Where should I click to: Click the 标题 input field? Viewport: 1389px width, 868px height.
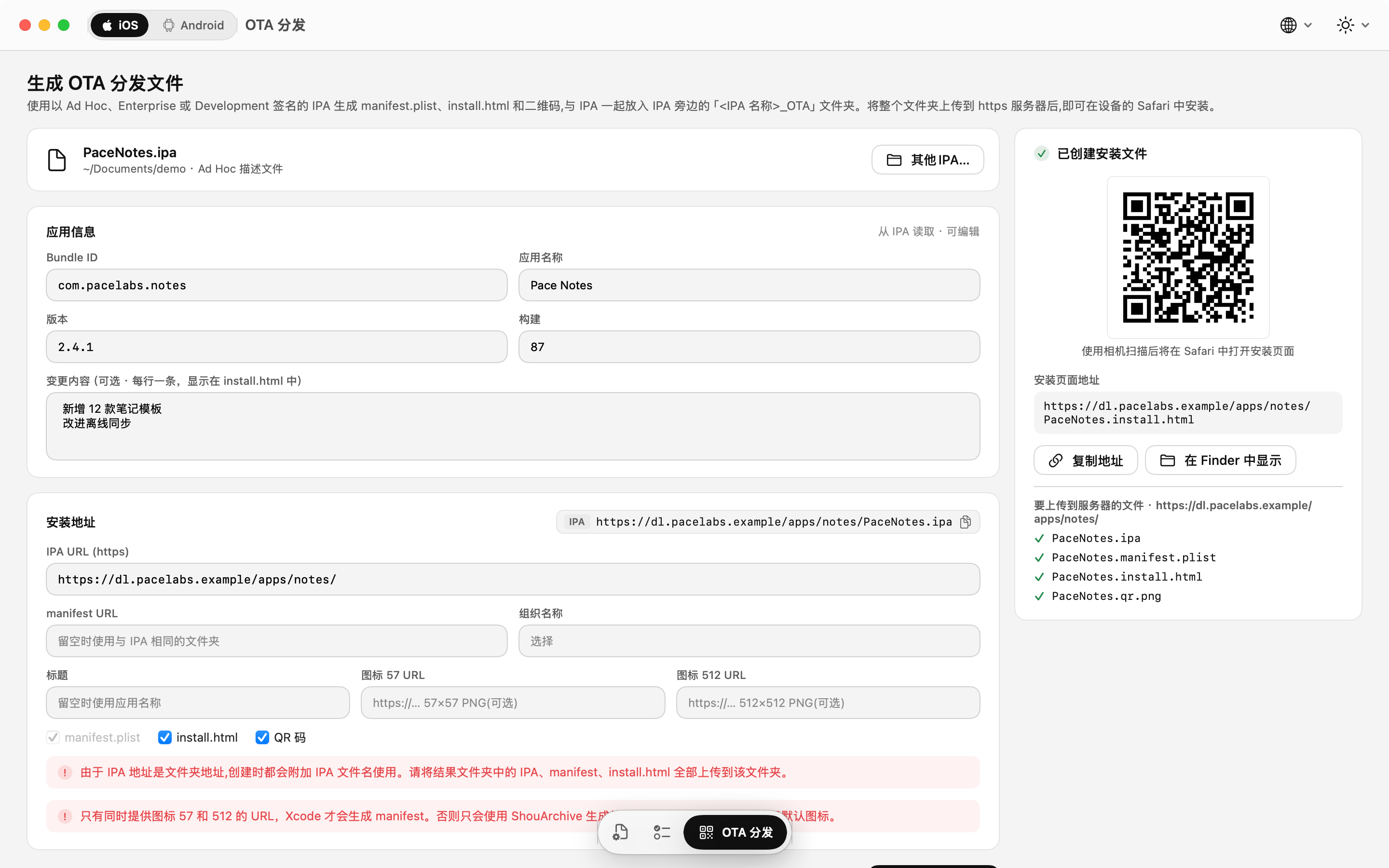198,703
